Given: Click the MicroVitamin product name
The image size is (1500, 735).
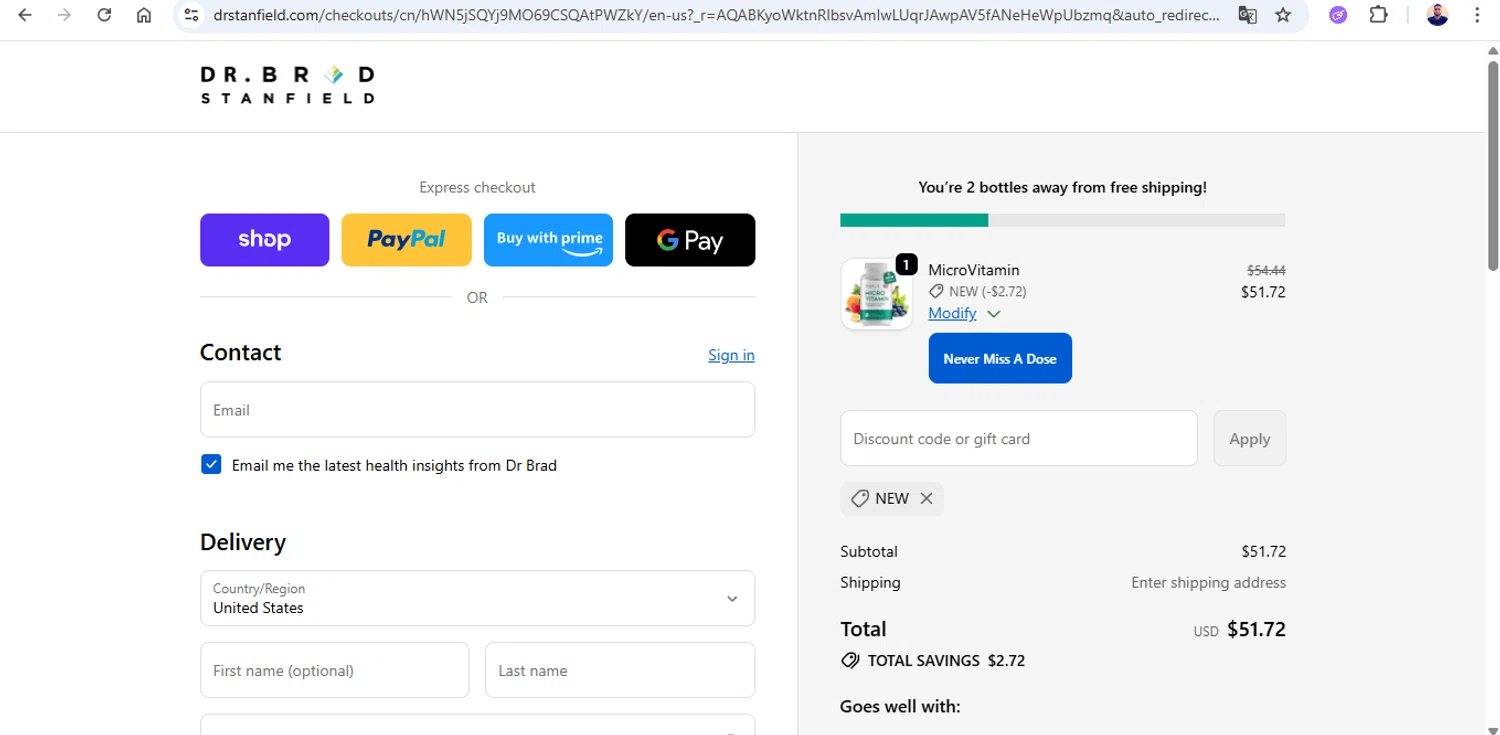Looking at the screenshot, I should tap(974, 270).
